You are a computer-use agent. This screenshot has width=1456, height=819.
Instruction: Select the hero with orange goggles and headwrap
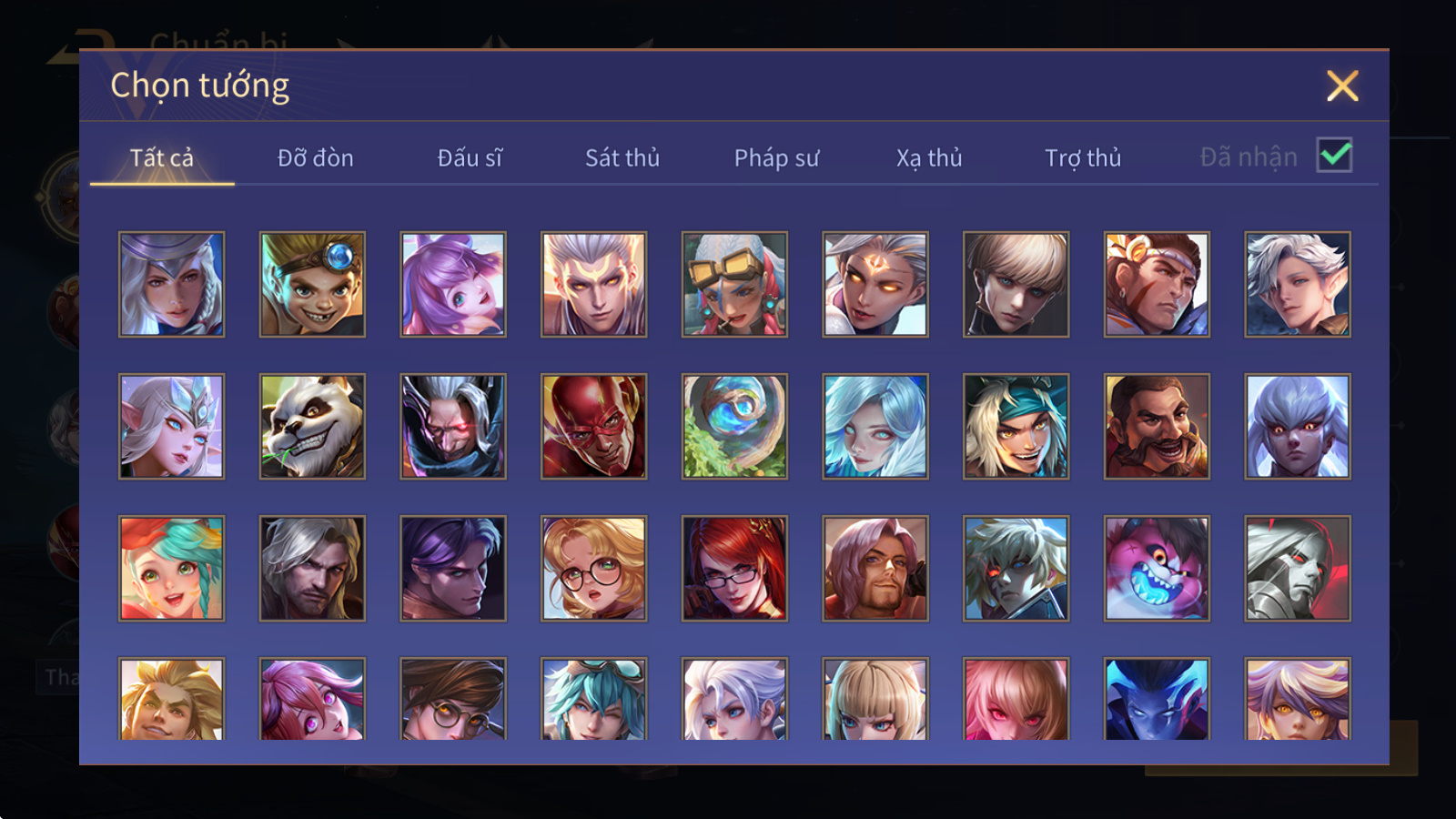[x=734, y=284]
